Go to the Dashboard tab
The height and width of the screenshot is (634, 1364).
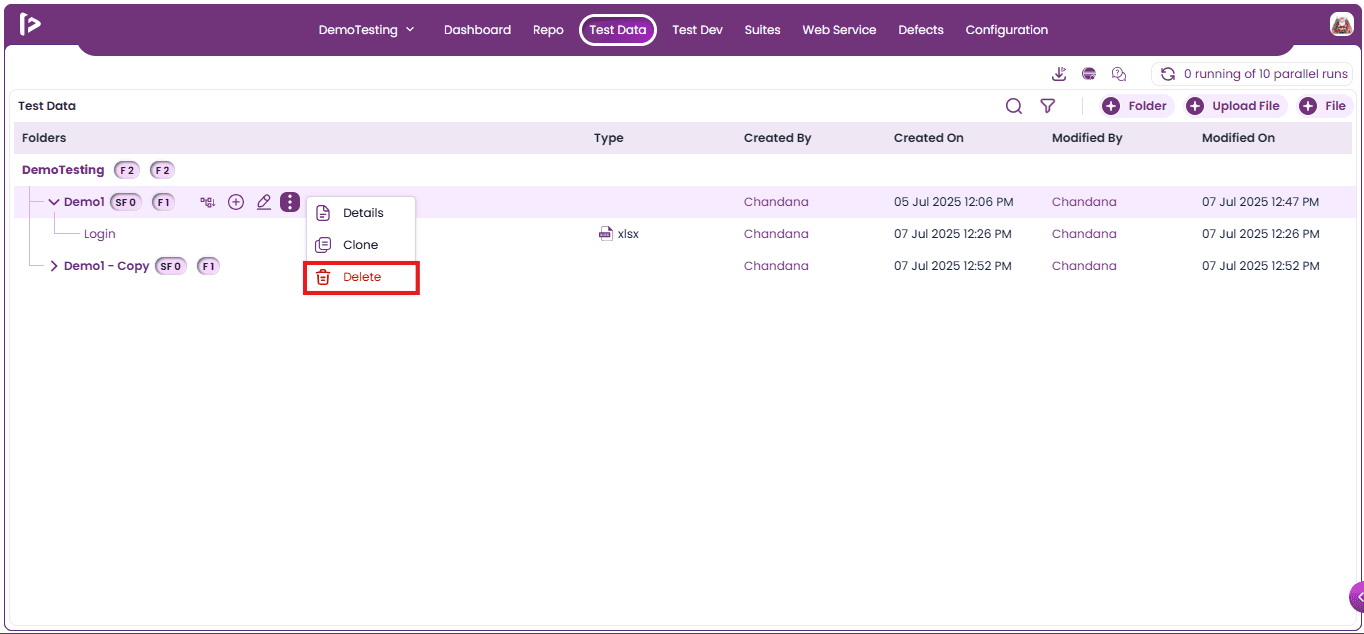477,30
